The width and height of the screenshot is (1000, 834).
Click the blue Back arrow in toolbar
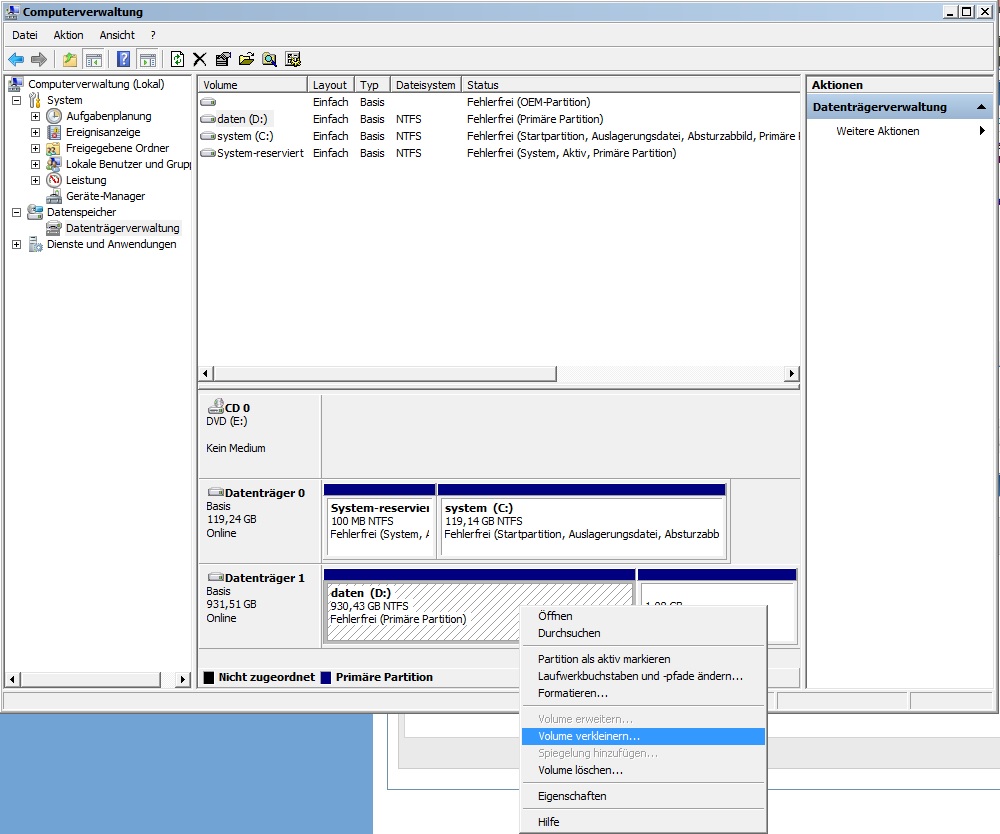coord(16,60)
